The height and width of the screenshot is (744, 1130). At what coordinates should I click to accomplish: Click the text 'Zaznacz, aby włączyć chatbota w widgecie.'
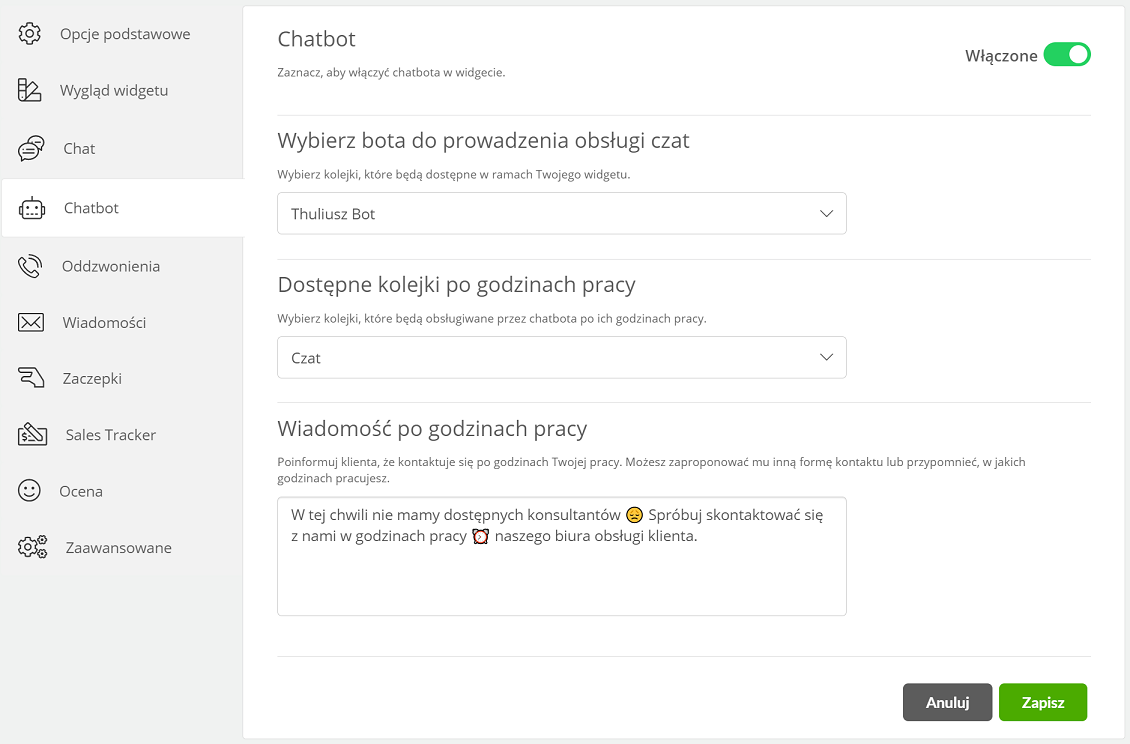[391, 72]
